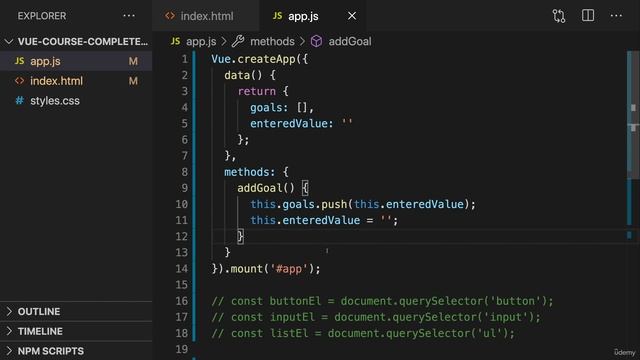Expand the OUTLINE section

pos(76,311)
